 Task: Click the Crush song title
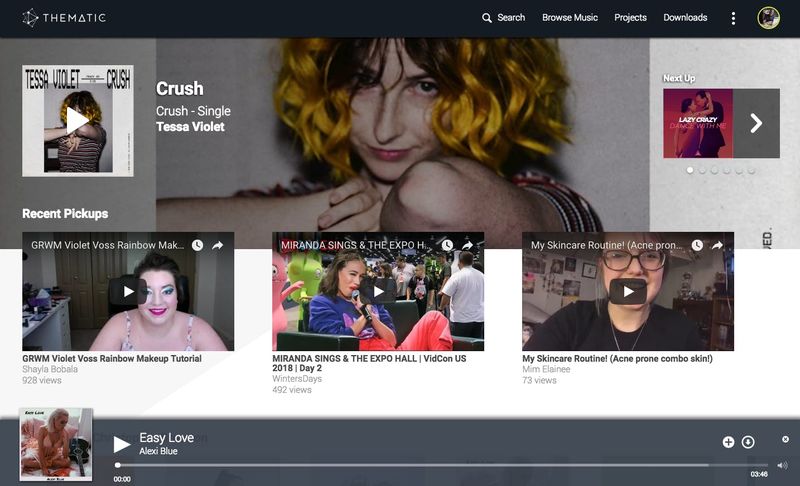point(180,89)
